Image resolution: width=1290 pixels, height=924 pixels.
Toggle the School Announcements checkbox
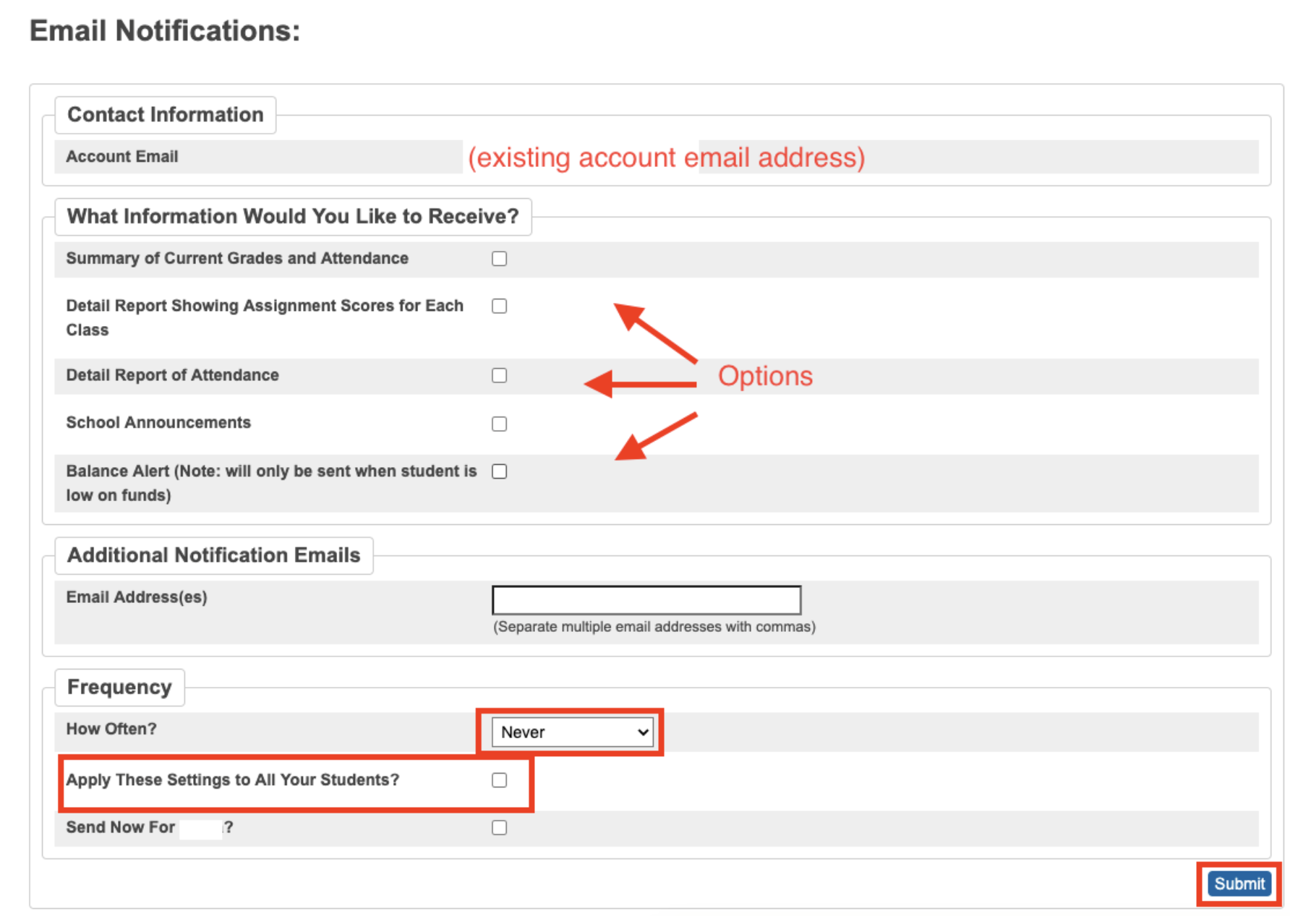499,424
